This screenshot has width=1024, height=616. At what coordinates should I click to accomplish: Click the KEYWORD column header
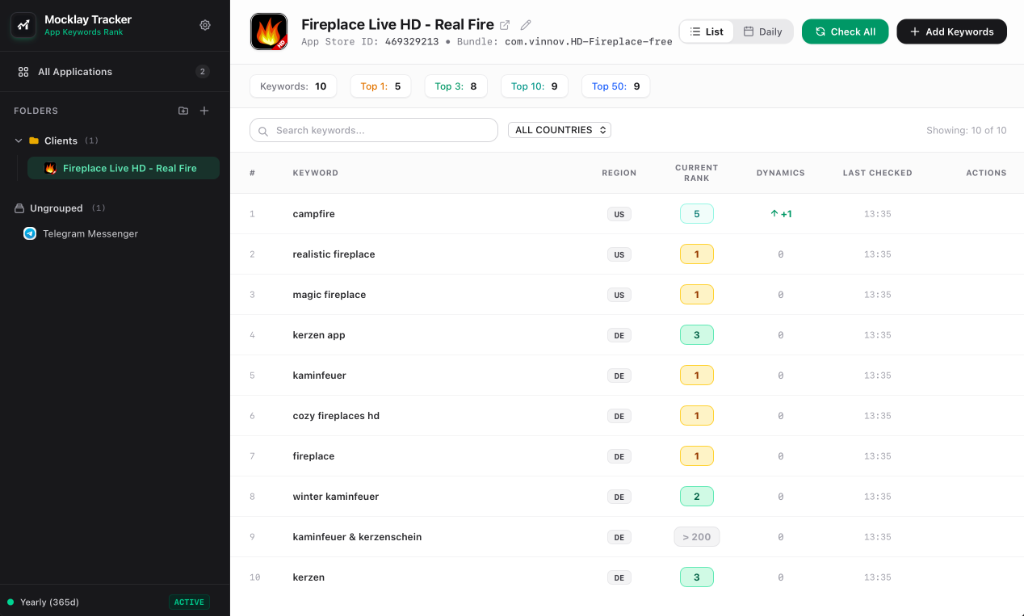point(315,173)
